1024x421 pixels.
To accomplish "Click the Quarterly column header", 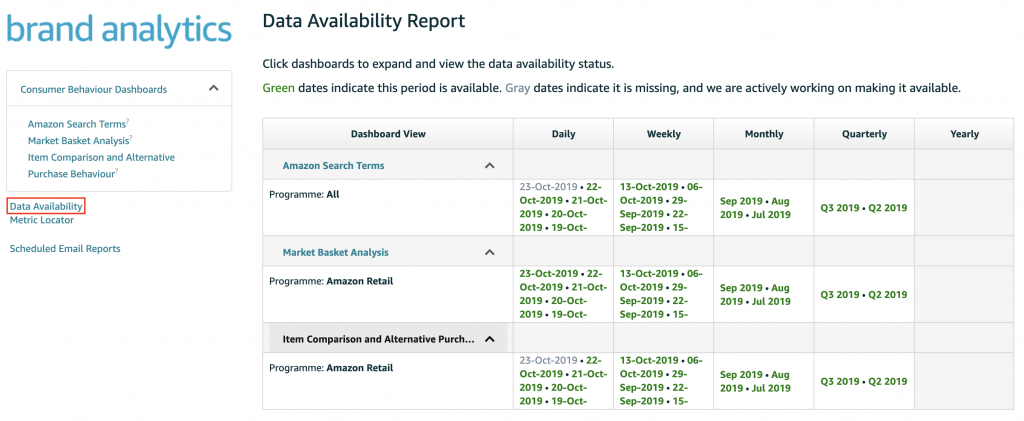I will click(x=864, y=134).
